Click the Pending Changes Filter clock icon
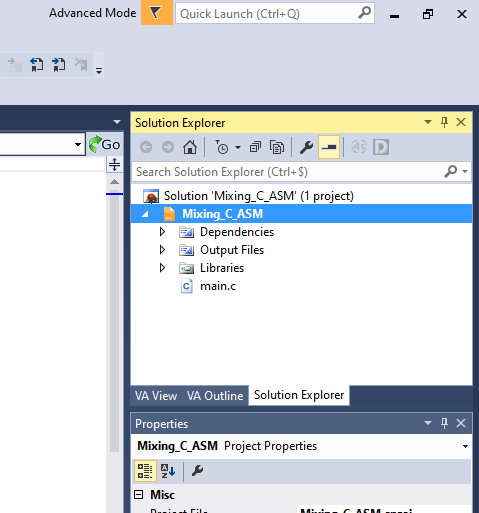 pyautogui.click(x=221, y=147)
